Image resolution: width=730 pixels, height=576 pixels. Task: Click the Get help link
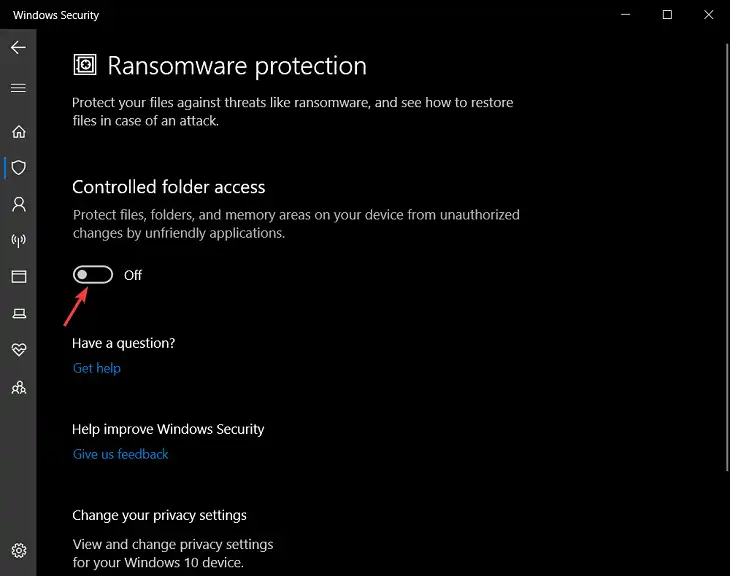[x=97, y=368]
